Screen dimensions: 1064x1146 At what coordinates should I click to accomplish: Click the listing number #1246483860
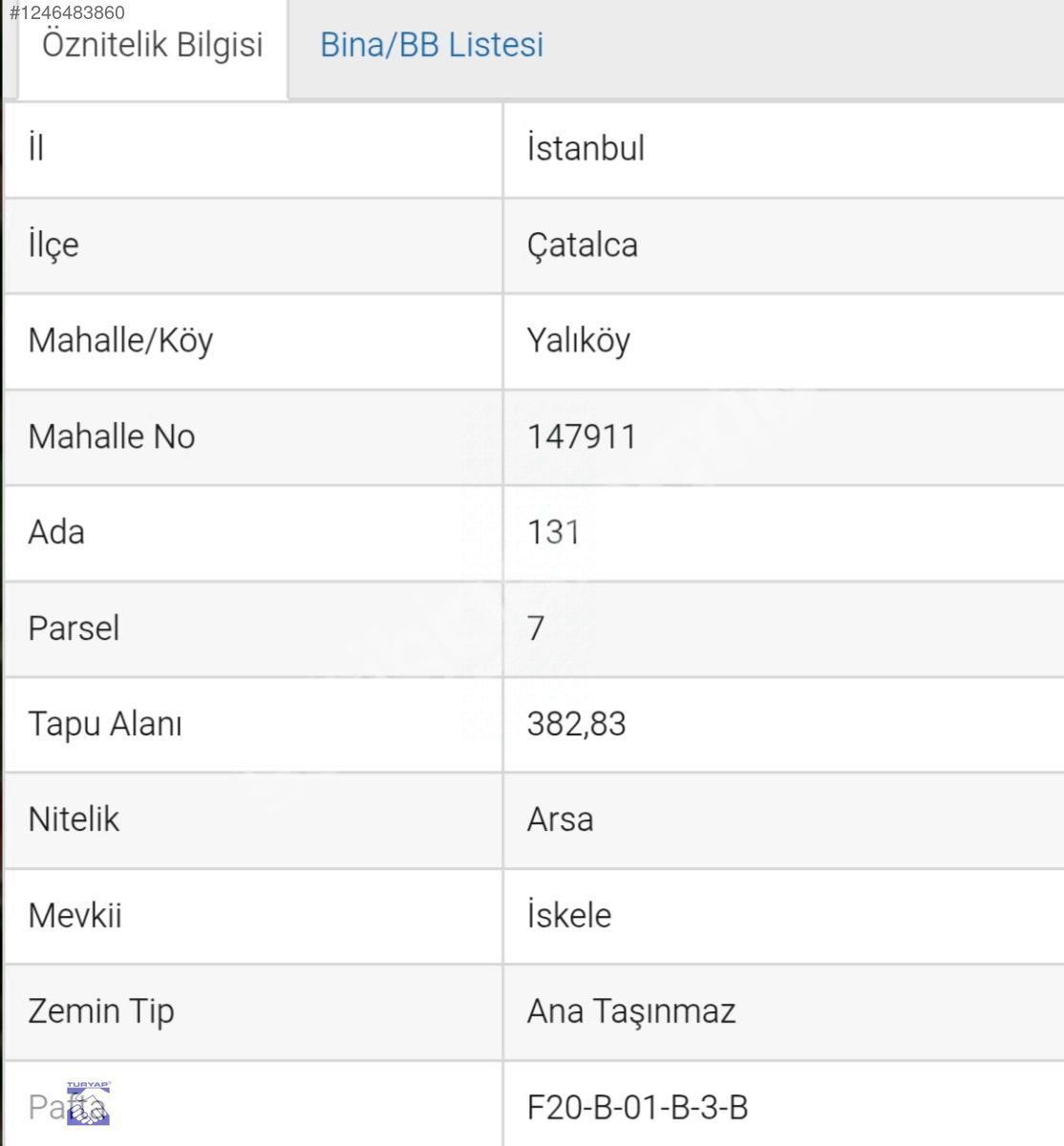[67, 12]
